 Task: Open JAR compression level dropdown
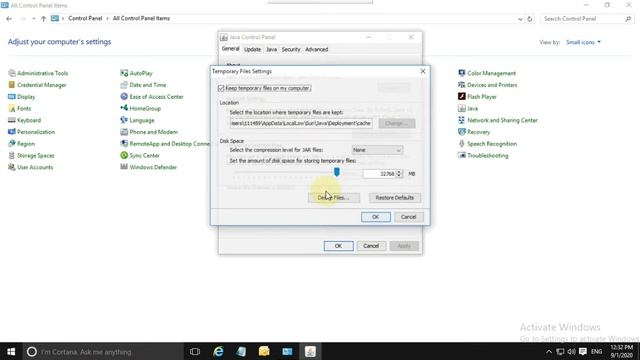[377, 150]
